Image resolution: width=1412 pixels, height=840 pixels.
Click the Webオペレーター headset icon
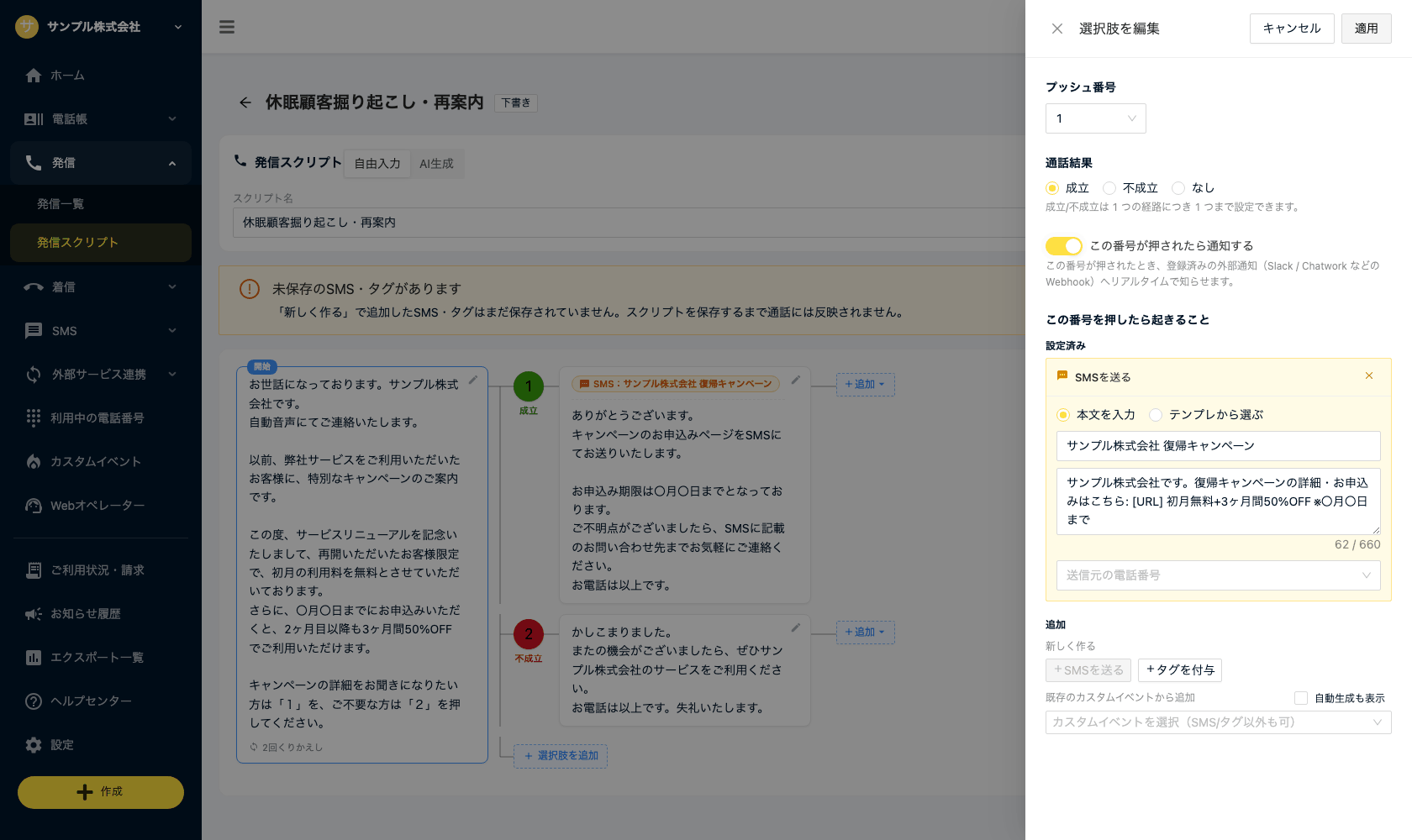pyautogui.click(x=34, y=506)
